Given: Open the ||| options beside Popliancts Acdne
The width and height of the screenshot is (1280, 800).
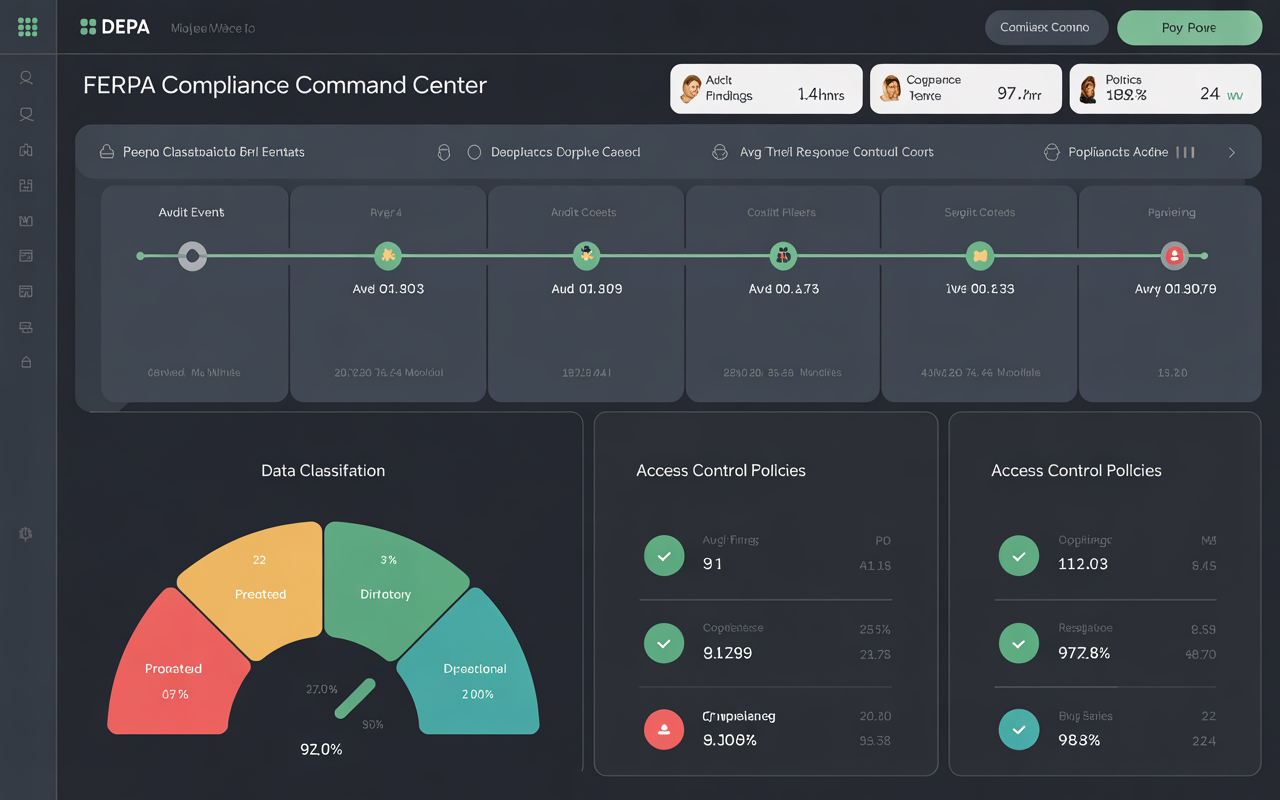Looking at the screenshot, I should click(x=1185, y=152).
